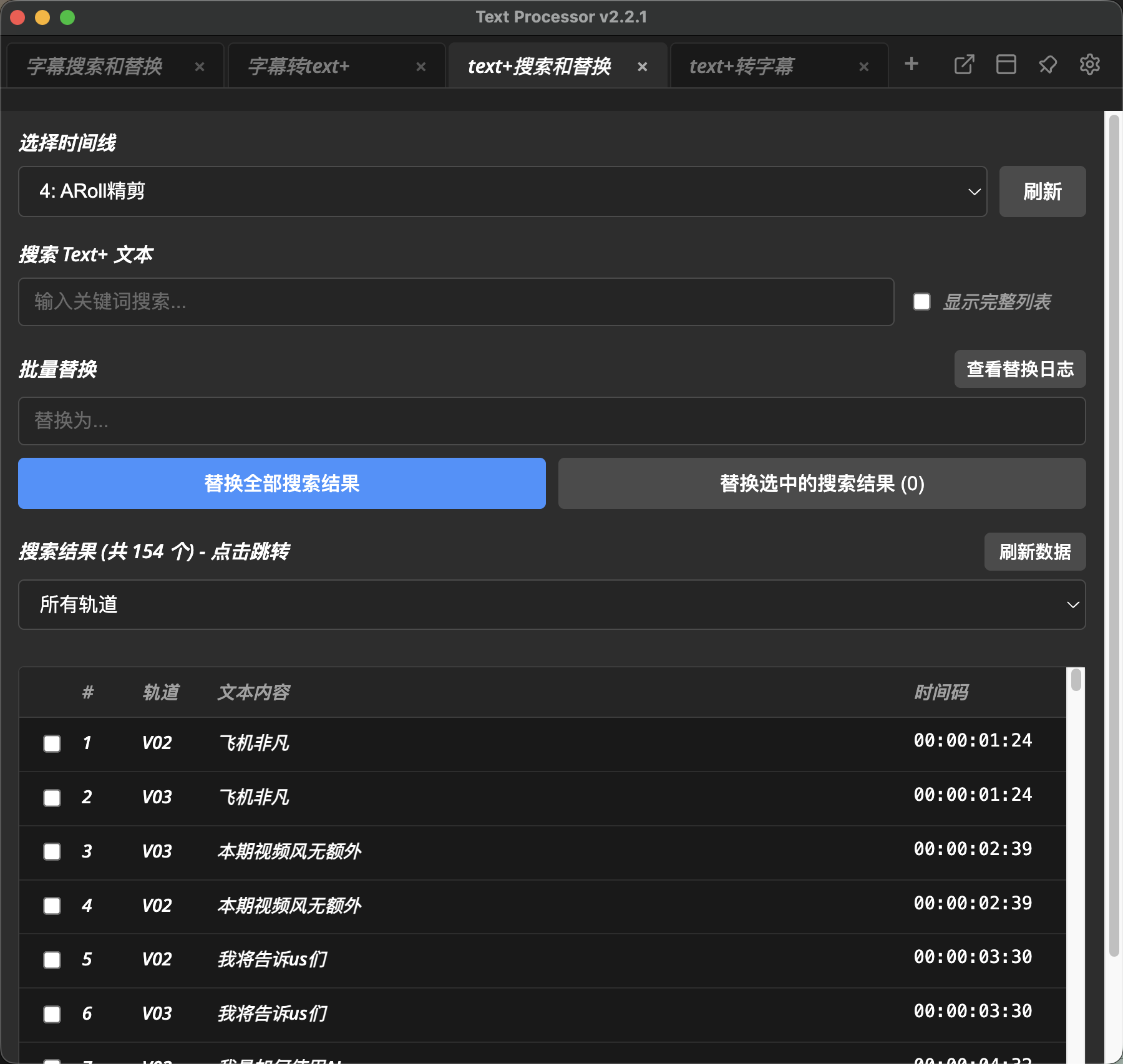This screenshot has height=1064, width=1123.
Task: Focus the 输入关键词搜索 search field
Action: pos(455,302)
